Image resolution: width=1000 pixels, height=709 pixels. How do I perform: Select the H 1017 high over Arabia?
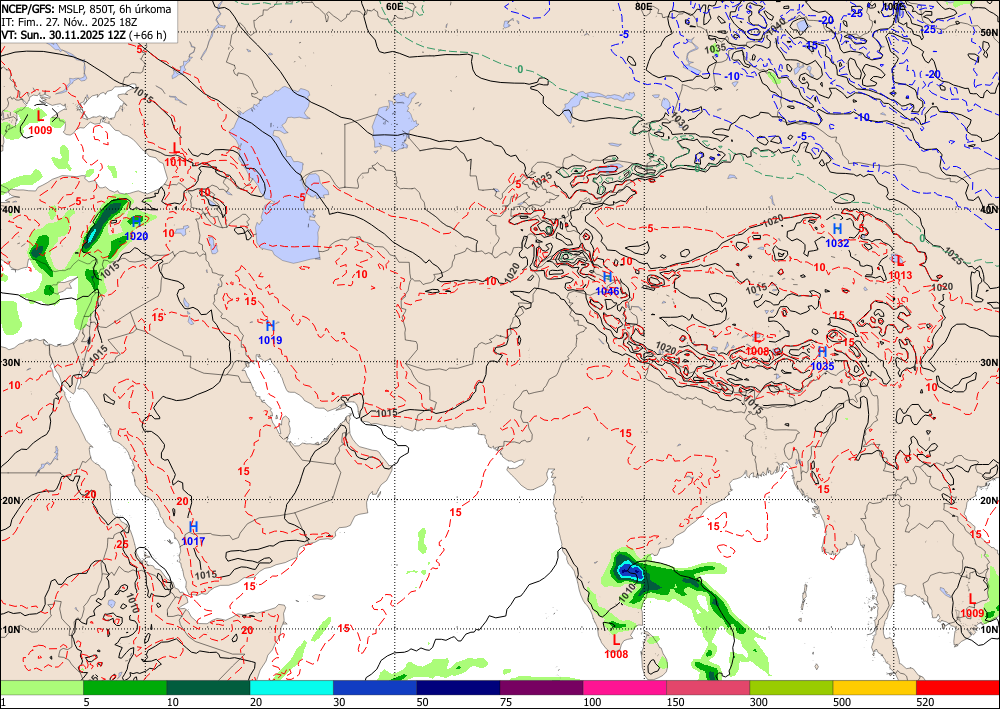(x=193, y=534)
